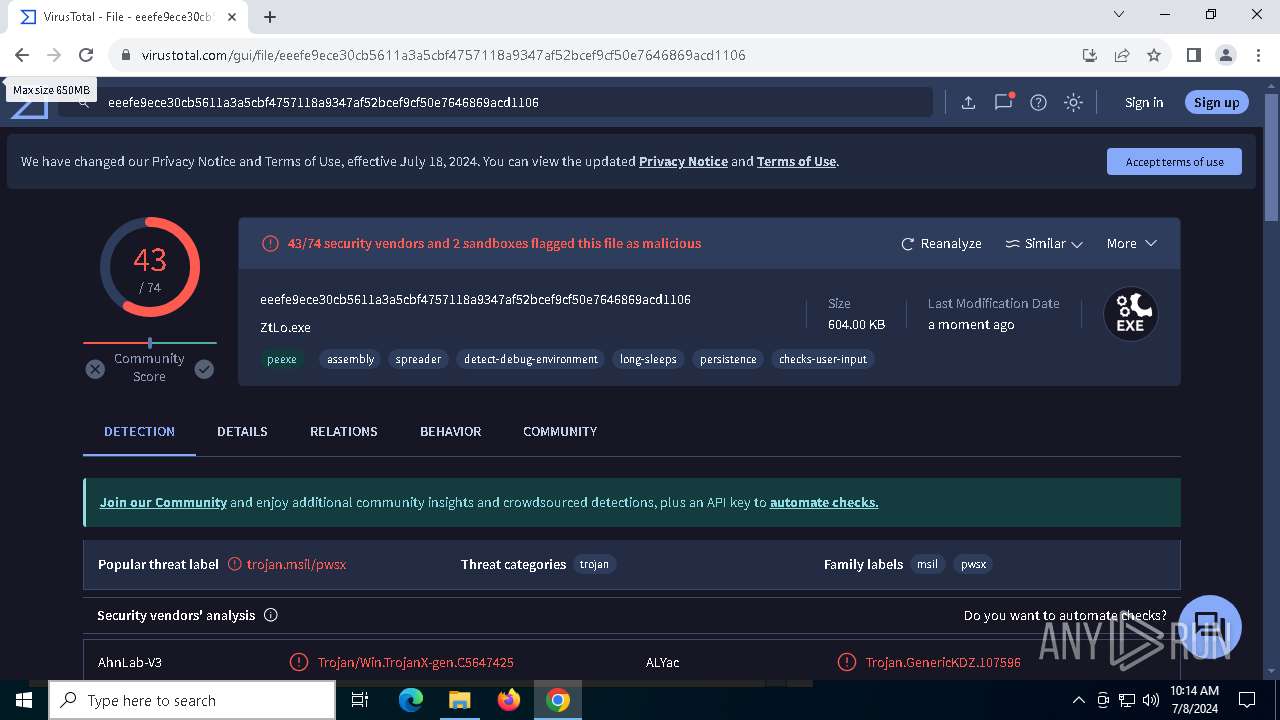The image size is (1280, 720).
Task: Click the VirusTotal logo icon
Action: click(29, 105)
